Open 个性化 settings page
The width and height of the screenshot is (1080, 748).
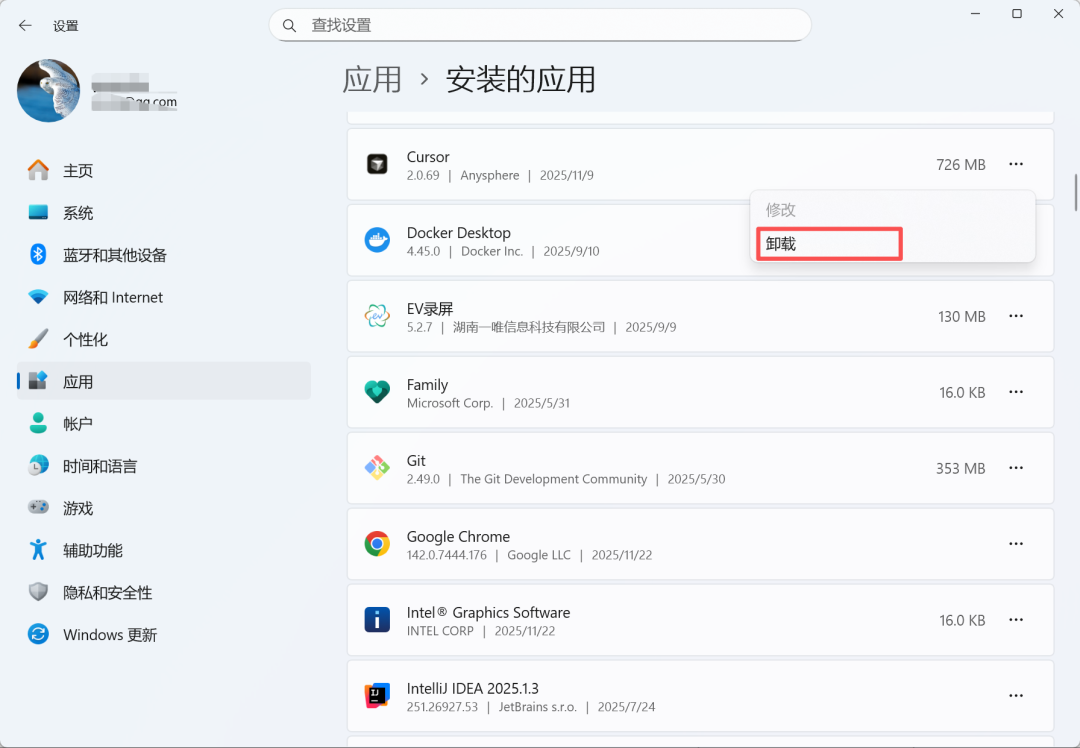tap(164, 339)
